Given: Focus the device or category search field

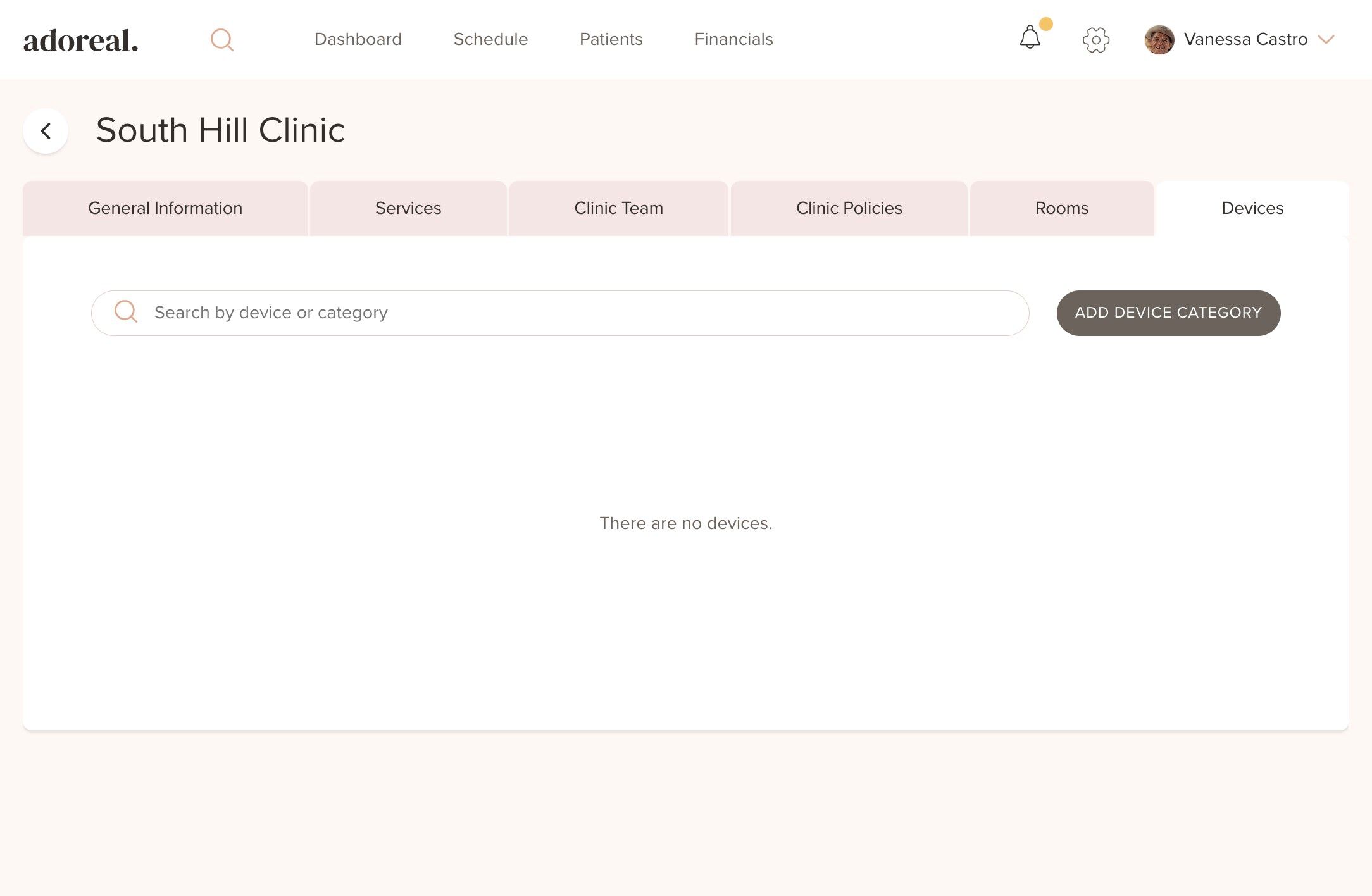Looking at the screenshot, I should [570, 313].
